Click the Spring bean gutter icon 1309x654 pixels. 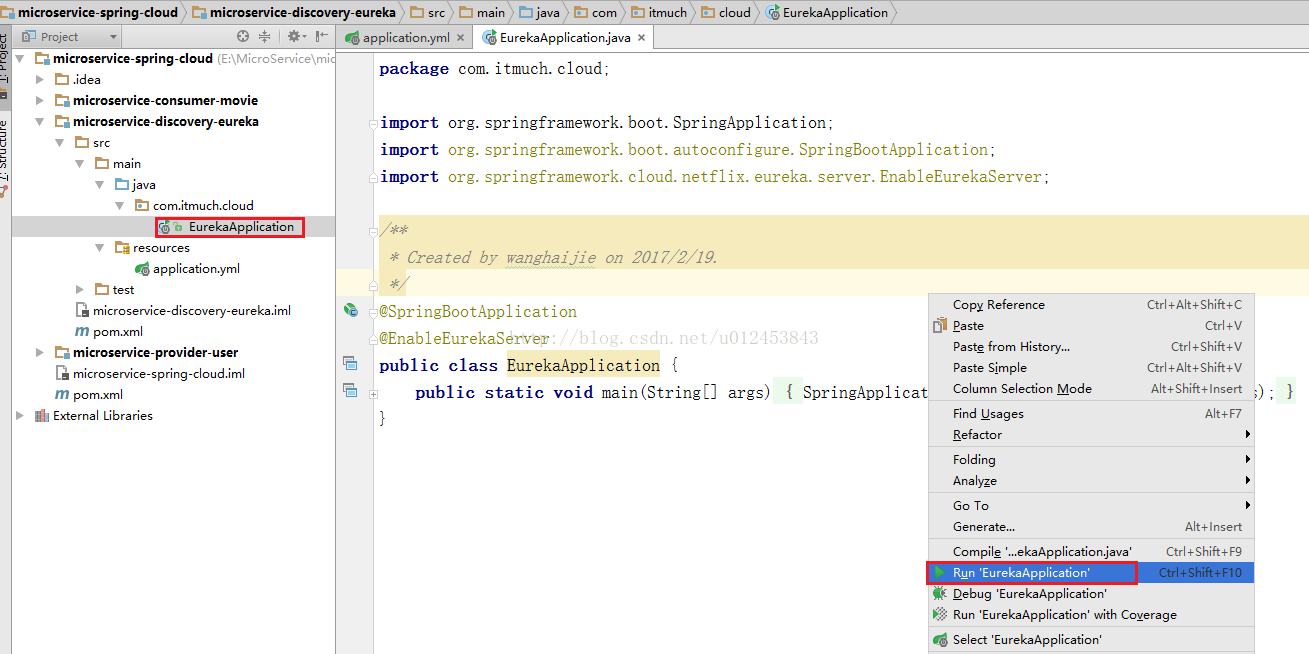click(351, 311)
